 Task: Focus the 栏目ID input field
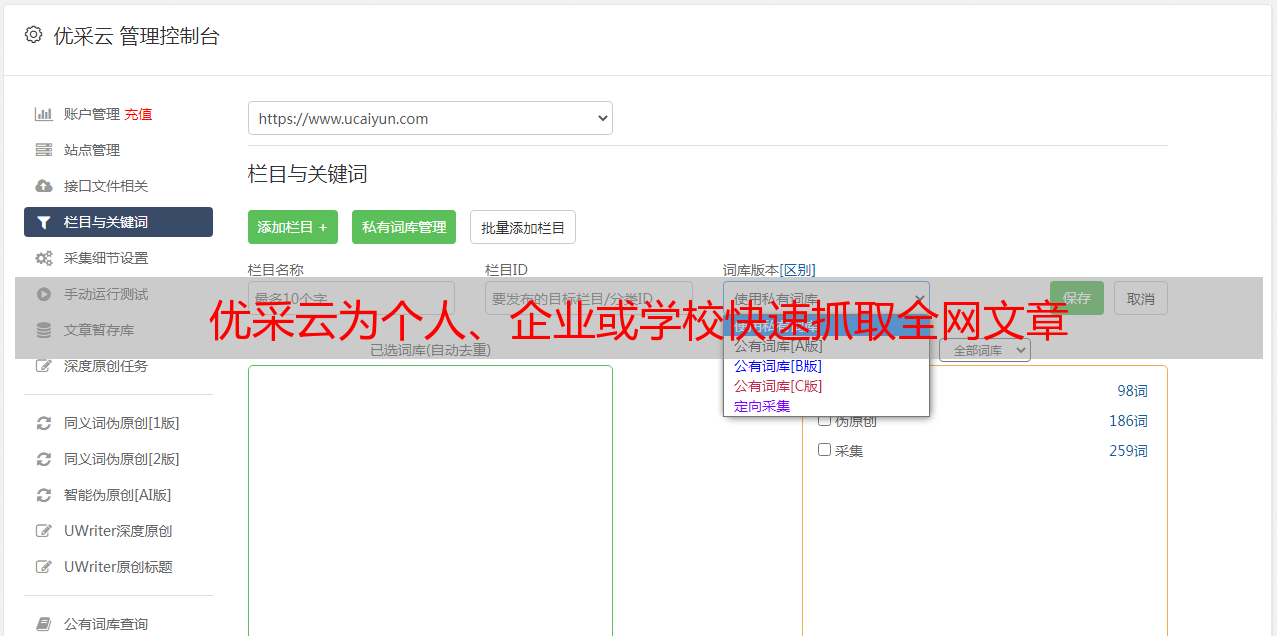pos(589,298)
